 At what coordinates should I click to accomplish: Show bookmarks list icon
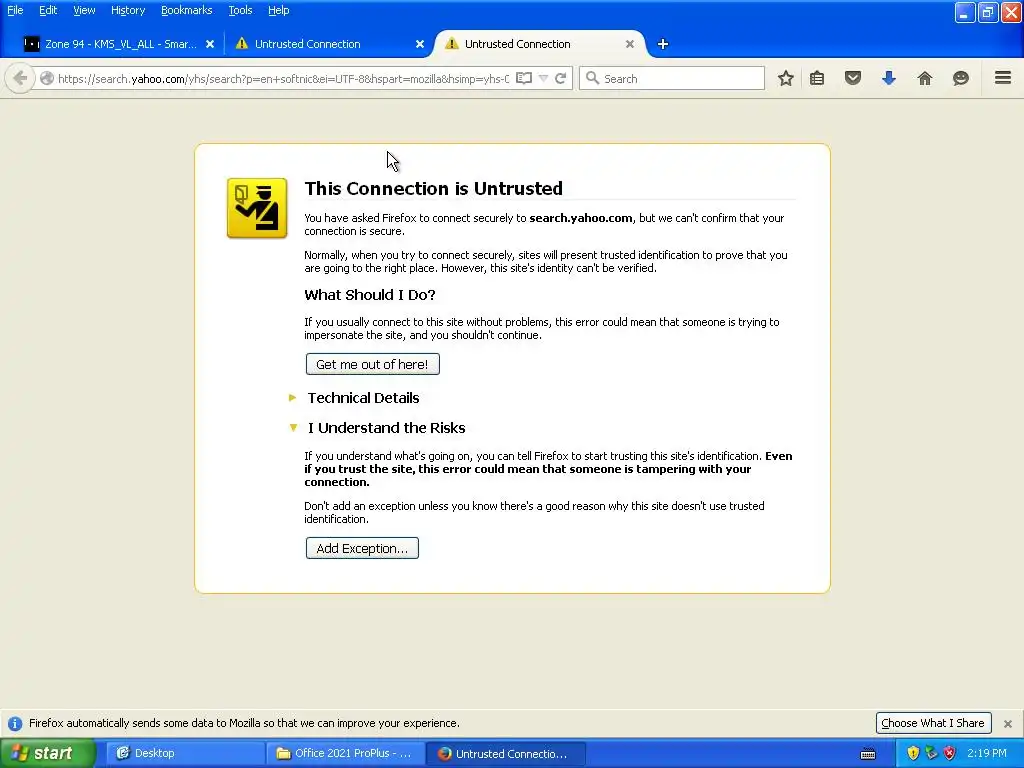817,78
